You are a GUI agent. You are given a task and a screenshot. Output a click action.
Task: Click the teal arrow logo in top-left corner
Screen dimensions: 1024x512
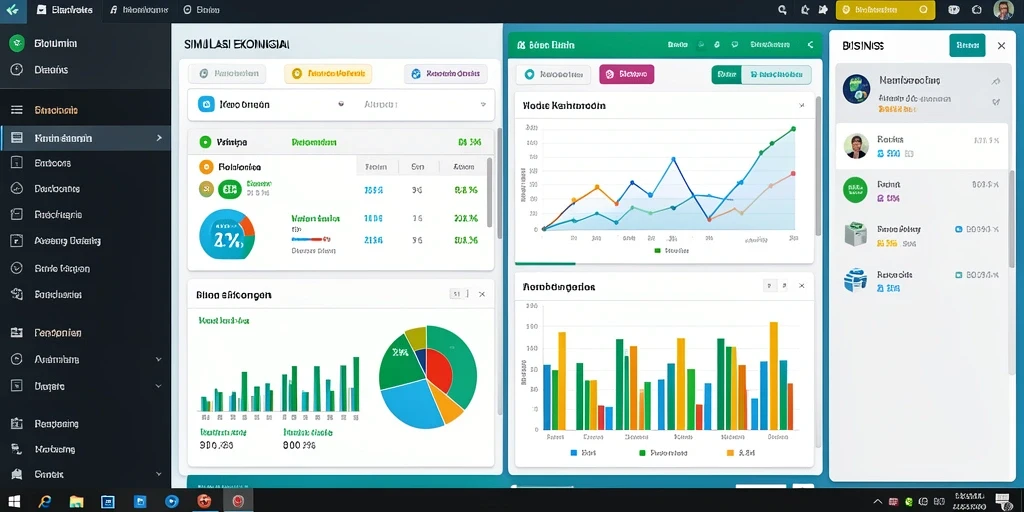(x=12, y=10)
